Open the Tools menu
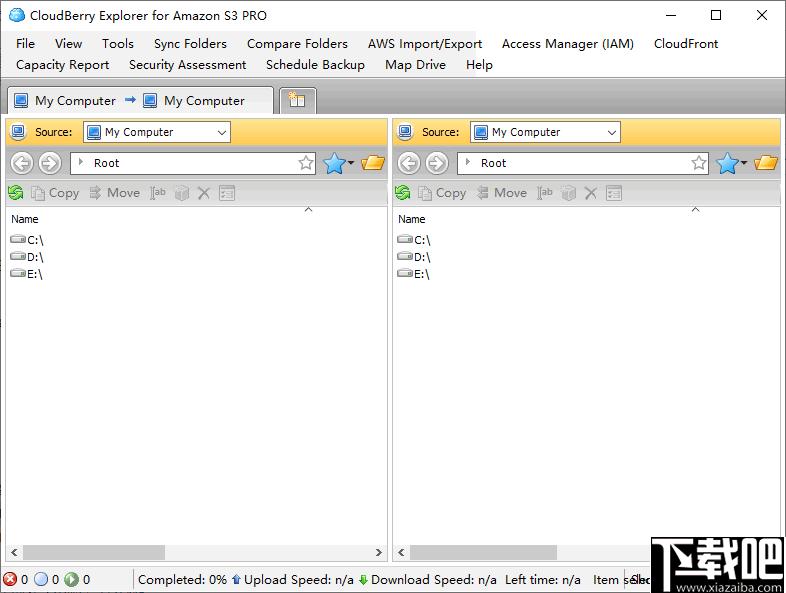The image size is (786, 593). [x=118, y=44]
